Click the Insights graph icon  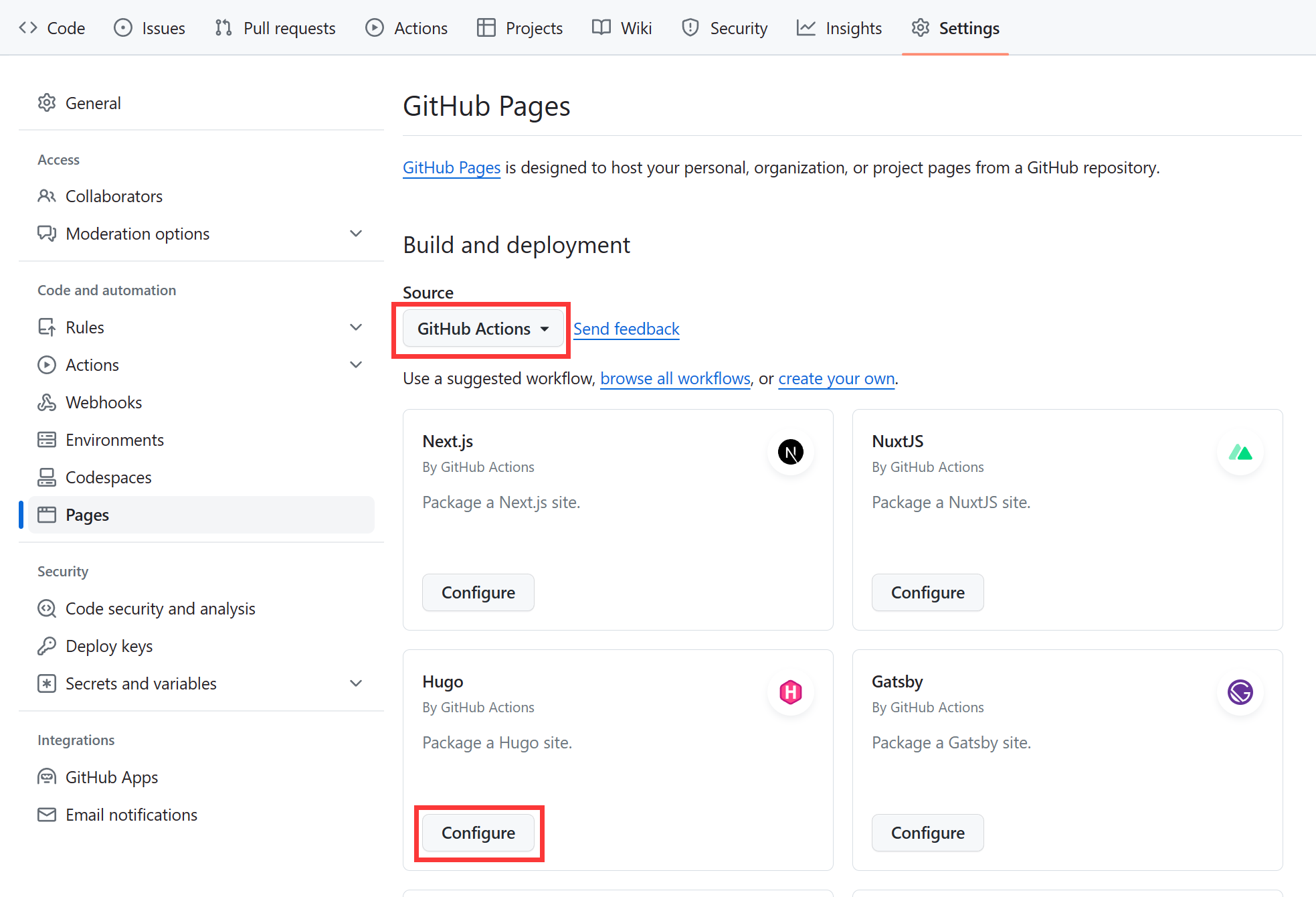pyautogui.click(x=806, y=27)
